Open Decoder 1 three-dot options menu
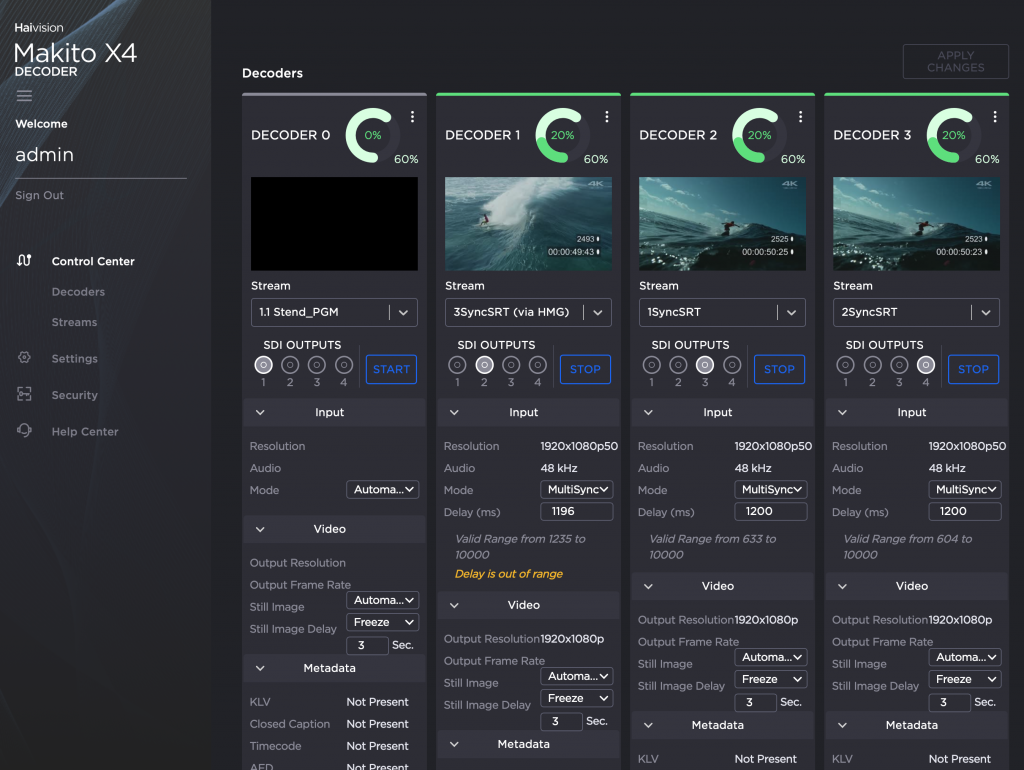1024x770 pixels. pos(607,117)
